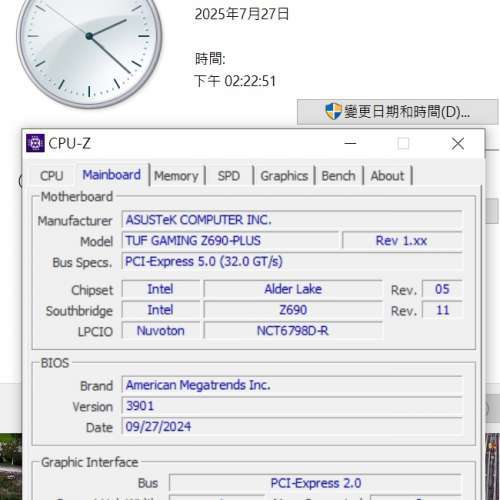This screenshot has width=500, height=500.
Task: Click the 變更日期和時間(D)... button
Action: pos(397,112)
